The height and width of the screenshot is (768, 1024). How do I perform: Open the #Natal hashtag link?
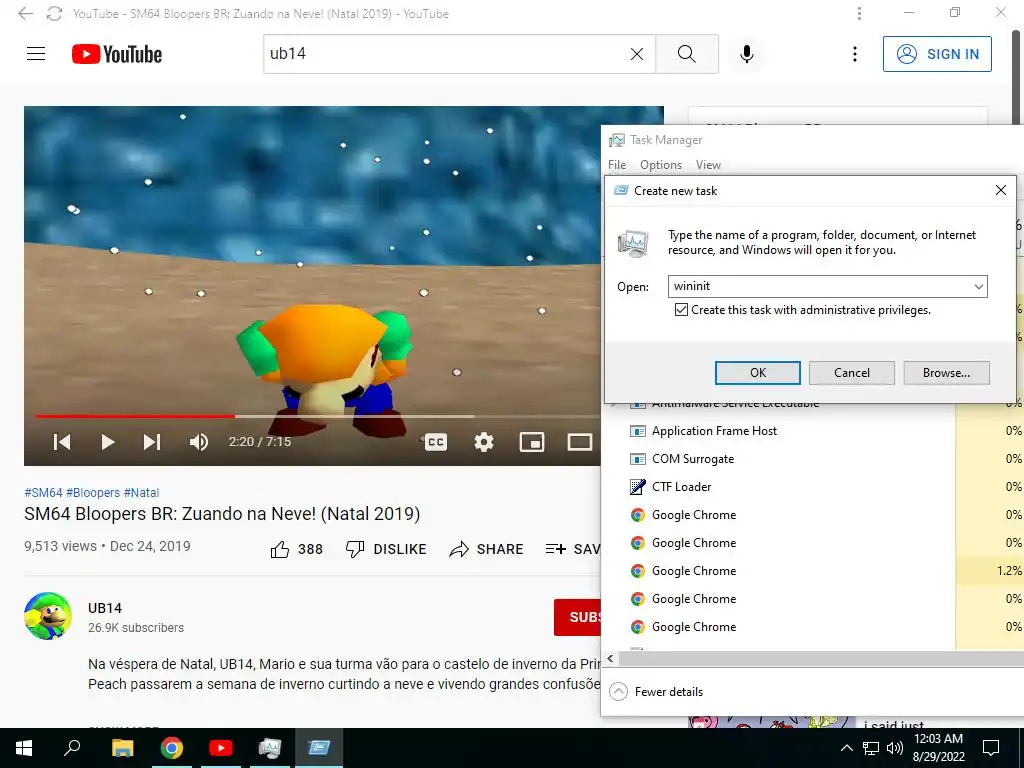tap(141, 492)
